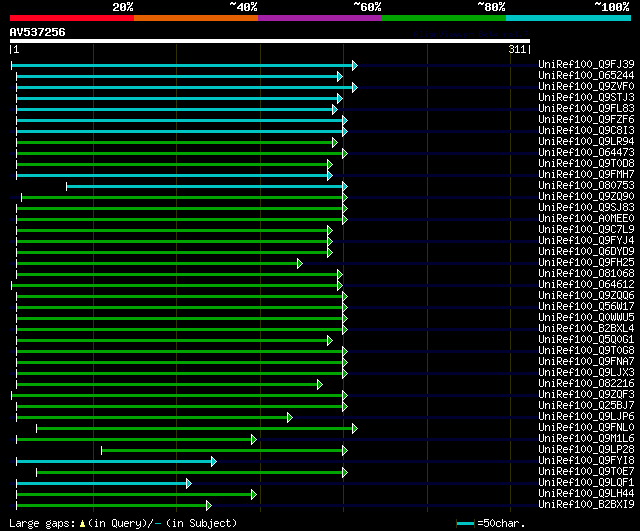Image resolution: width=640 pixels, height=531 pixels.
Task: Click the cyan =50char scale legend bar
Action: click(x=465, y=524)
